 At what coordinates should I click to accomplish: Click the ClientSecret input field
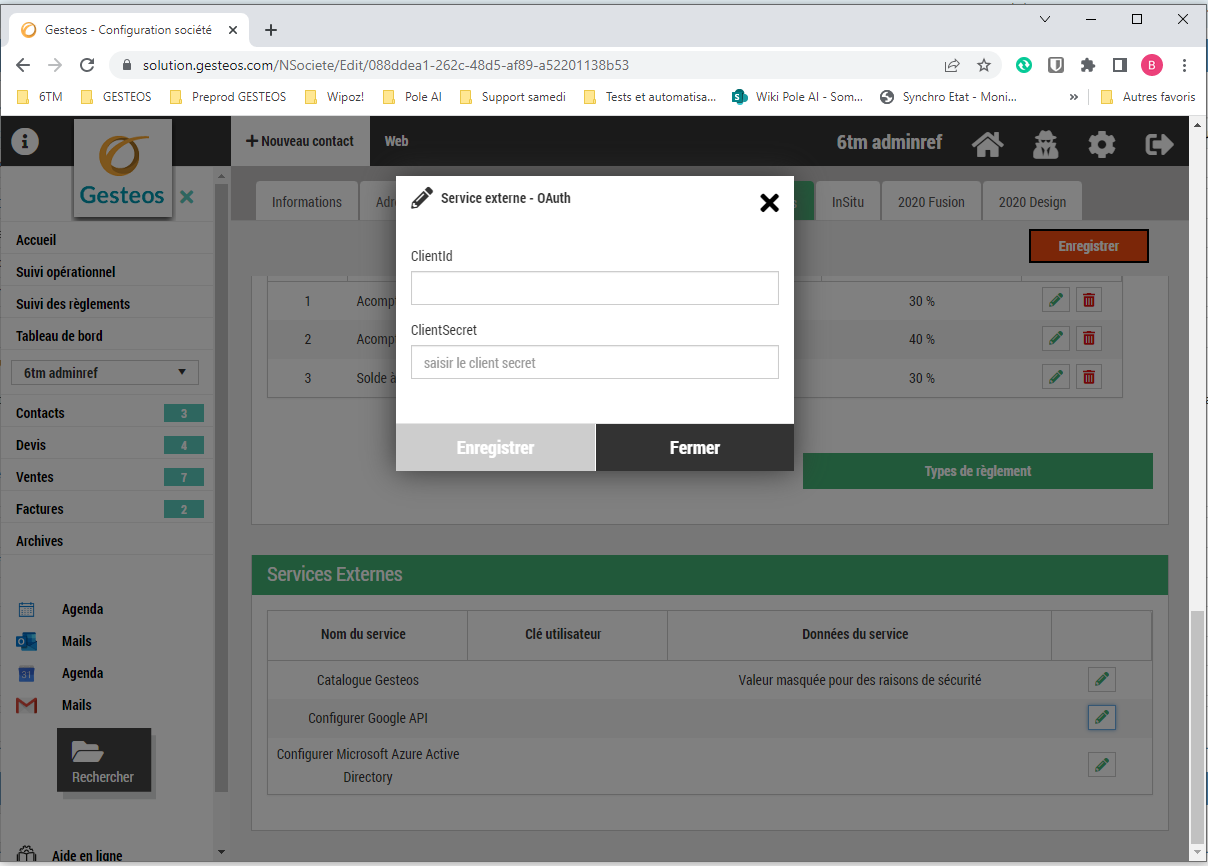click(594, 363)
